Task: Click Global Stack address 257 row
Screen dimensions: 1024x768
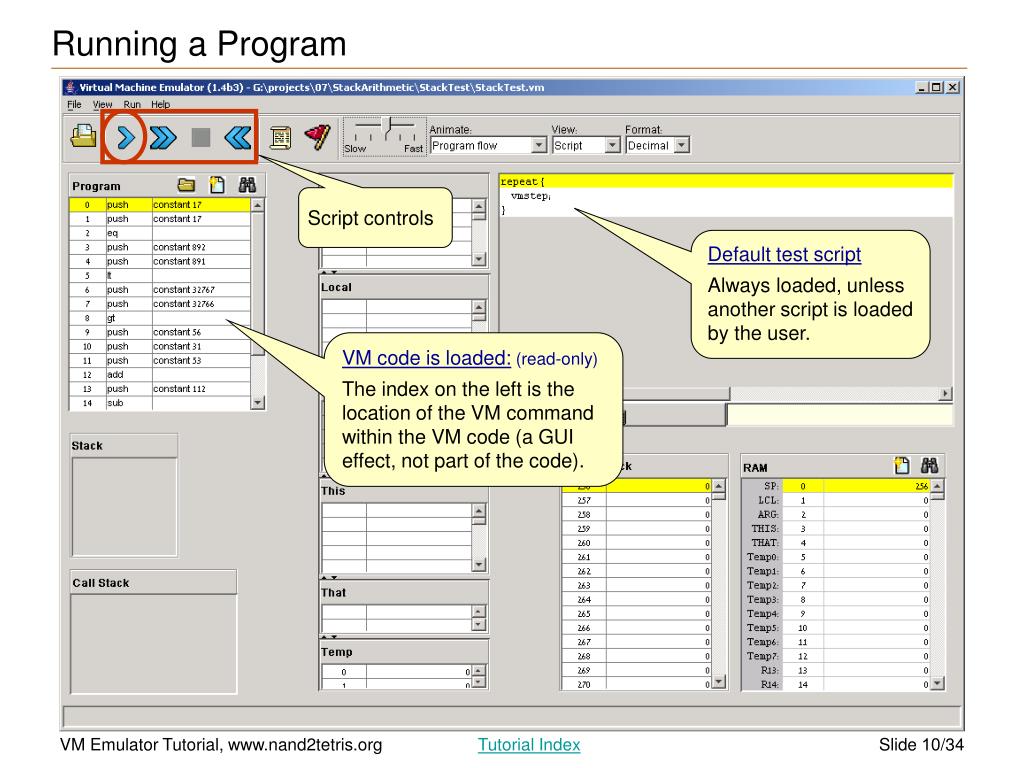Action: coord(636,500)
